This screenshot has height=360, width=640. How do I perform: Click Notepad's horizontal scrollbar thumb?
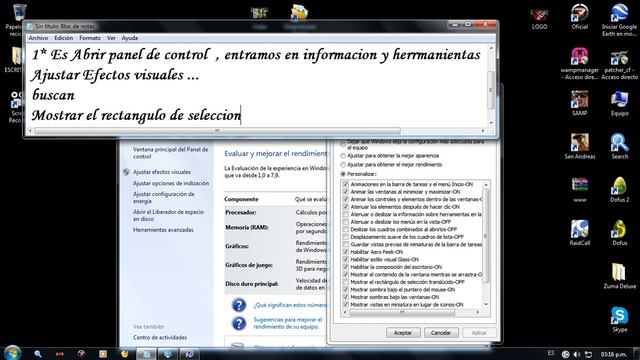click(x=218, y=131)
